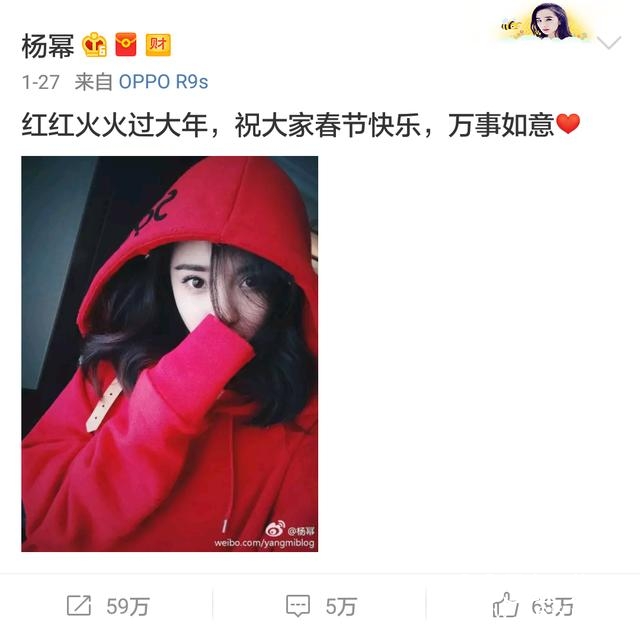Open the 杨幂 username profile
This screenshot has width=640, height=628.
point(48,46)
